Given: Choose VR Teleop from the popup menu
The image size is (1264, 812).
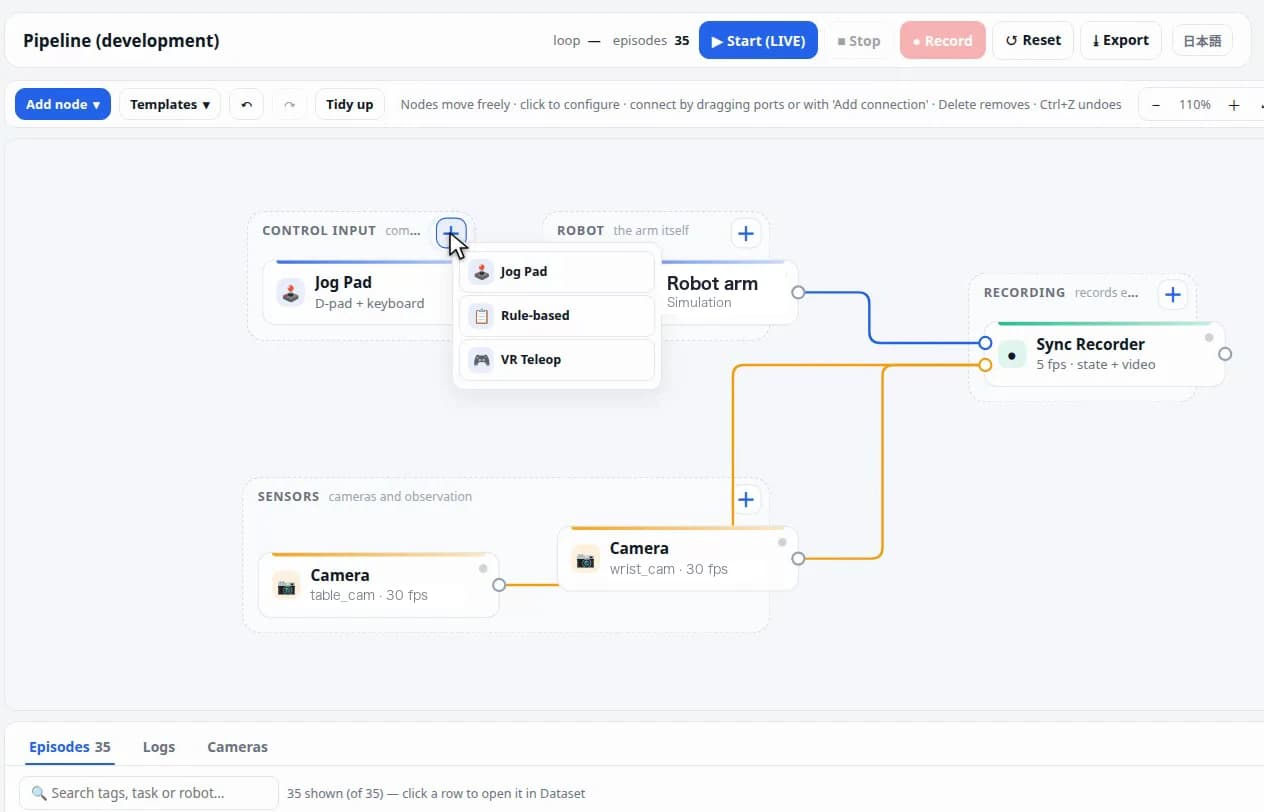Looking at the screenshot, I should pyautogui.click(x=557, y=360).
